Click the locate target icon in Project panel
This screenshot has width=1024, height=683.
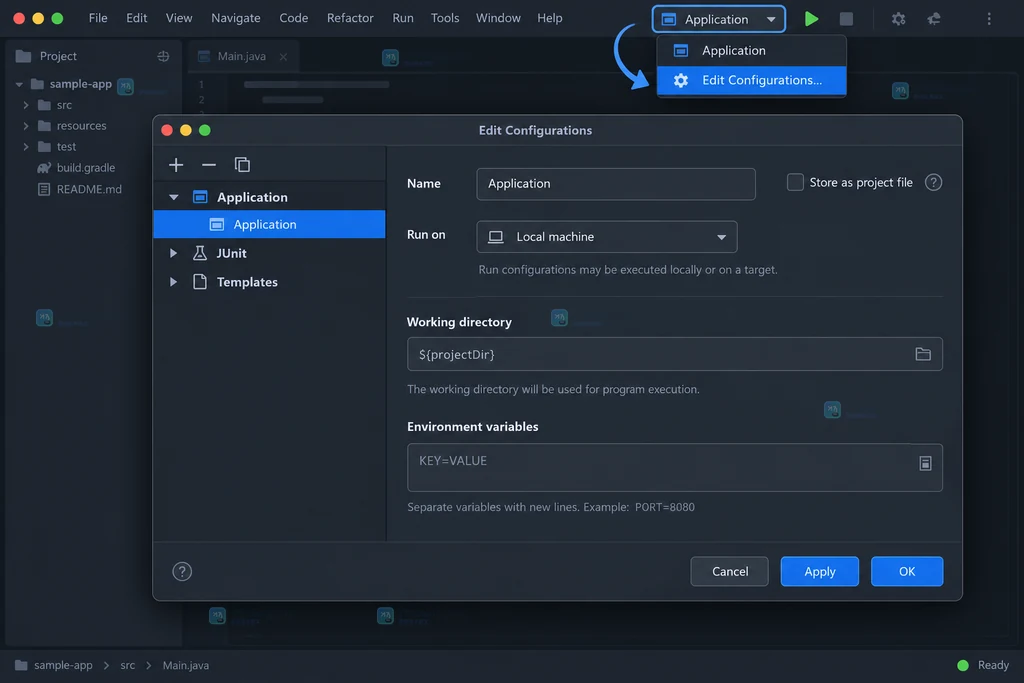coord(163,56)
